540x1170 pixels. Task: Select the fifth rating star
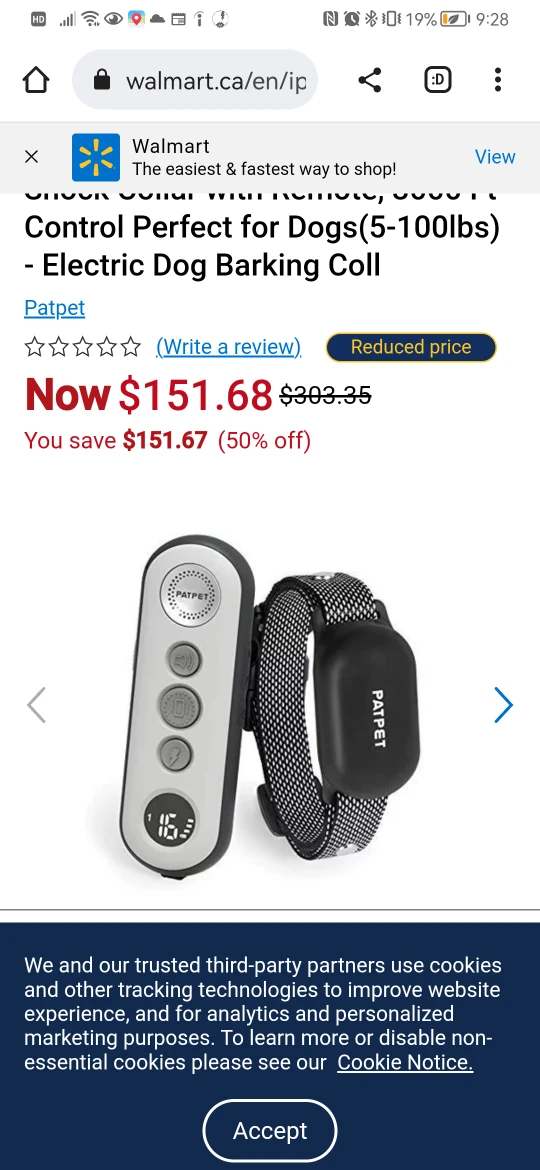[131, 347]
